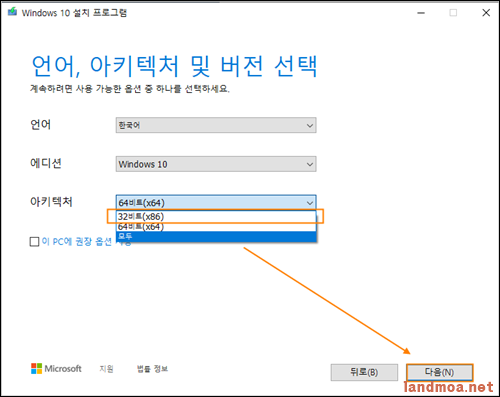Click the 뒤로(B) button

[x=364, y=372]
